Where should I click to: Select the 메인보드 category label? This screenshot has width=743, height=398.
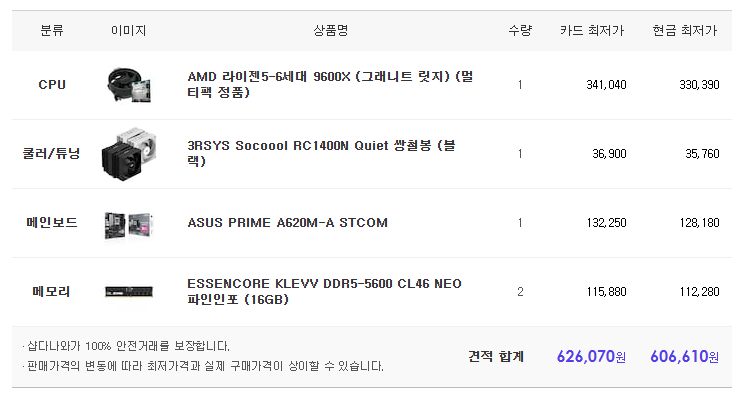[52, 223]
